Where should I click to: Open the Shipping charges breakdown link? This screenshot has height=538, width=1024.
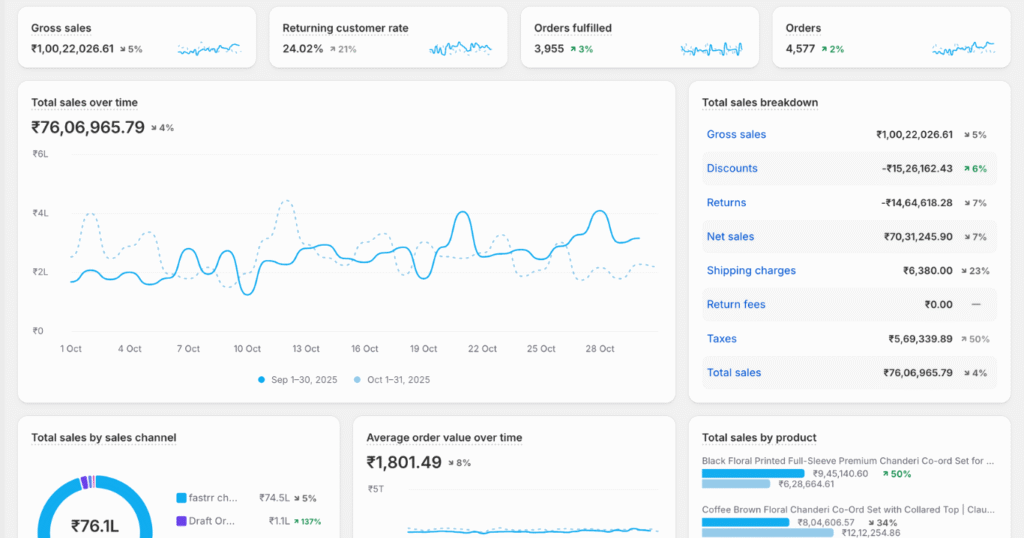click(x=751, y=271)
